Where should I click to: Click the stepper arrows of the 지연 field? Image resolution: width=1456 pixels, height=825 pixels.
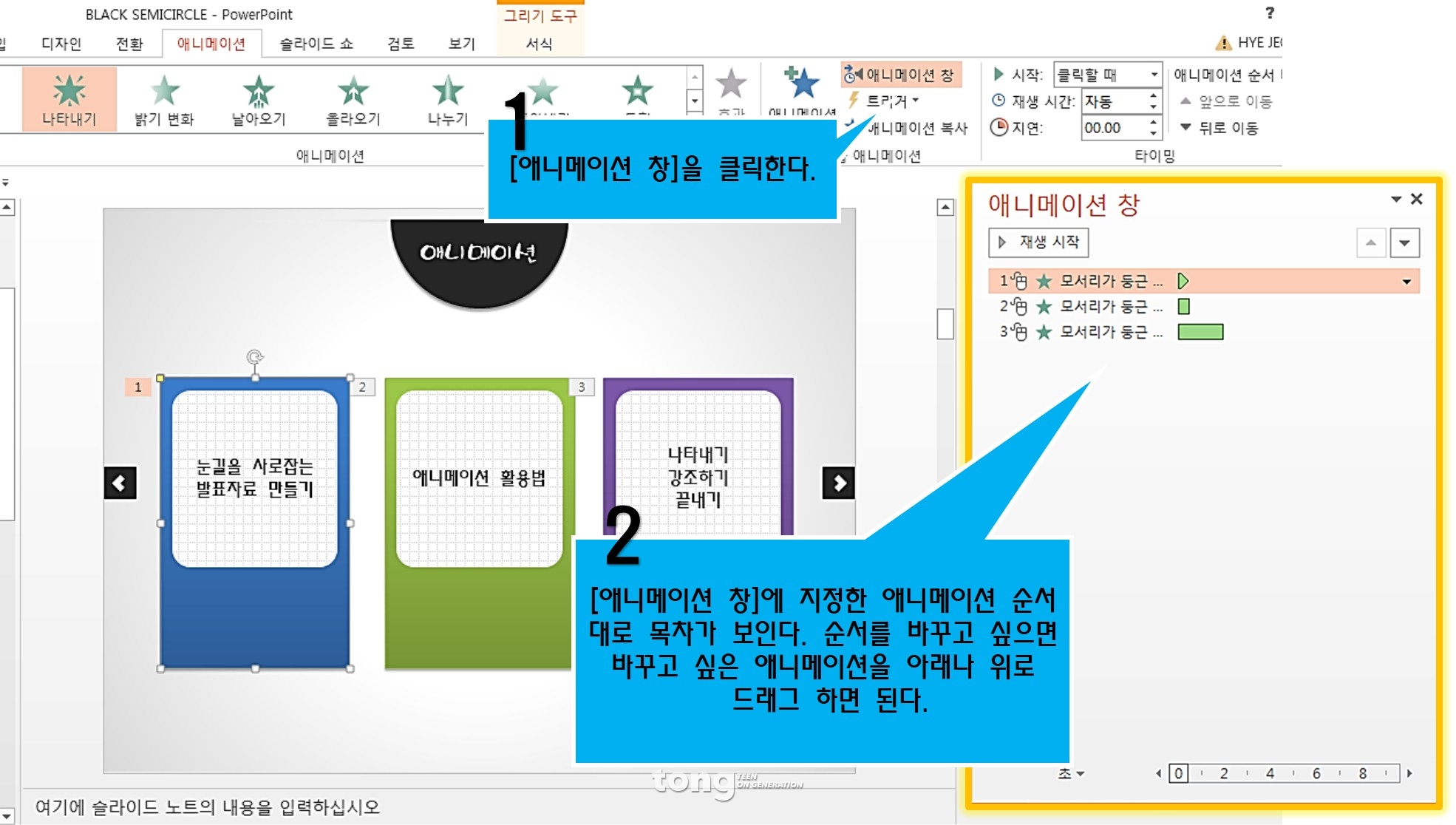point(1153,128)
